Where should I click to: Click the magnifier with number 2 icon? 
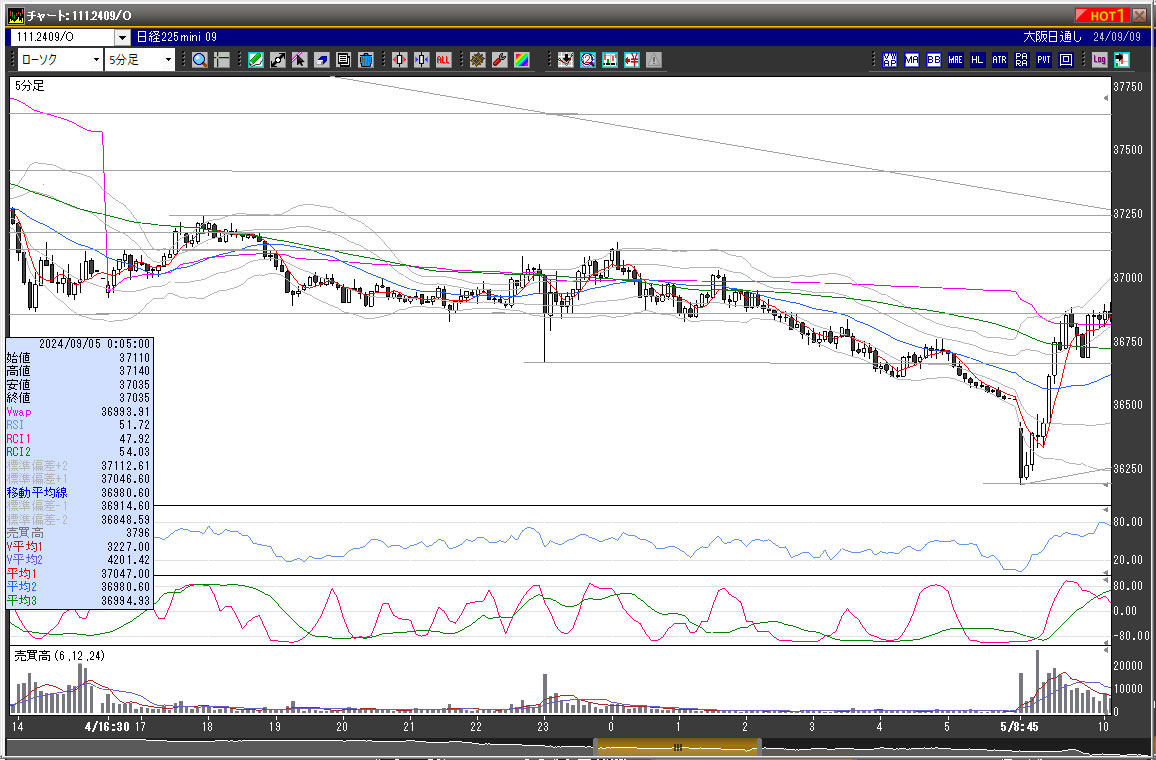pos(588,60)
